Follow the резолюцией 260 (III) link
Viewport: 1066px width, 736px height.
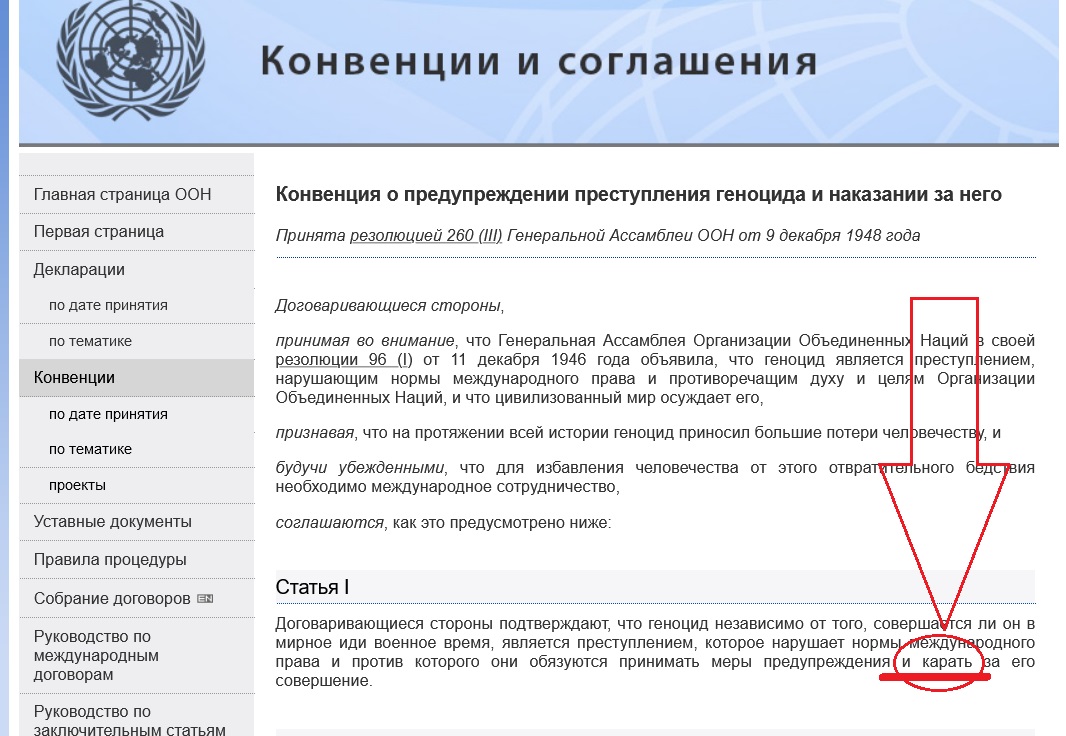[426, 236]
